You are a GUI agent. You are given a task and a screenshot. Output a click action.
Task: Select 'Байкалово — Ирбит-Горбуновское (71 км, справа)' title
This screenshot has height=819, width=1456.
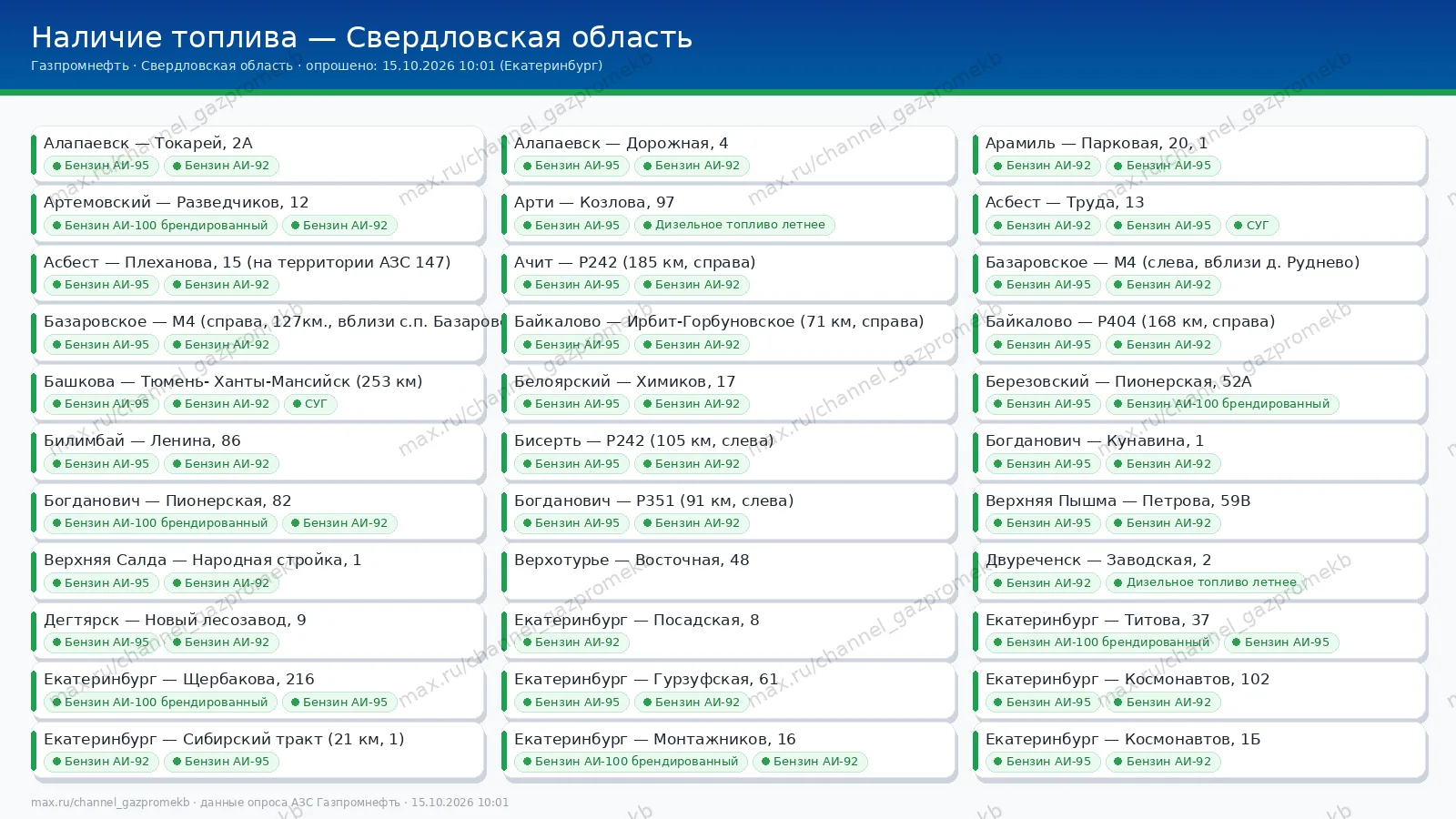point(719,321)
